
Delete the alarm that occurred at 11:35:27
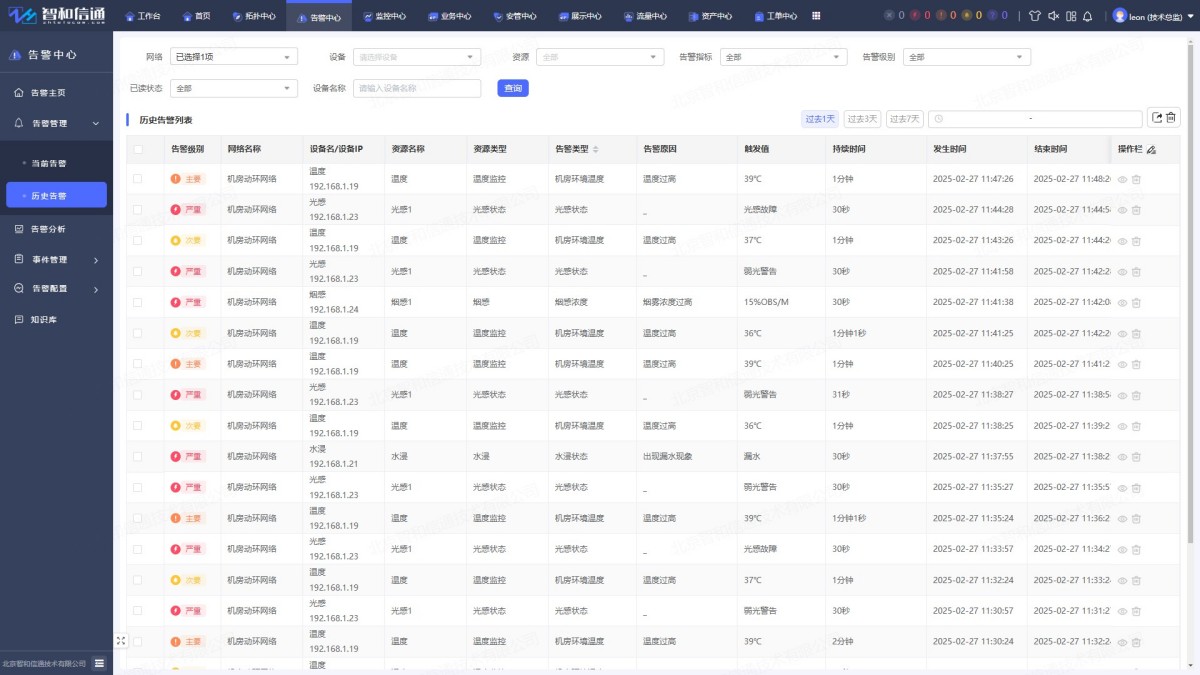click(1136, 488)
